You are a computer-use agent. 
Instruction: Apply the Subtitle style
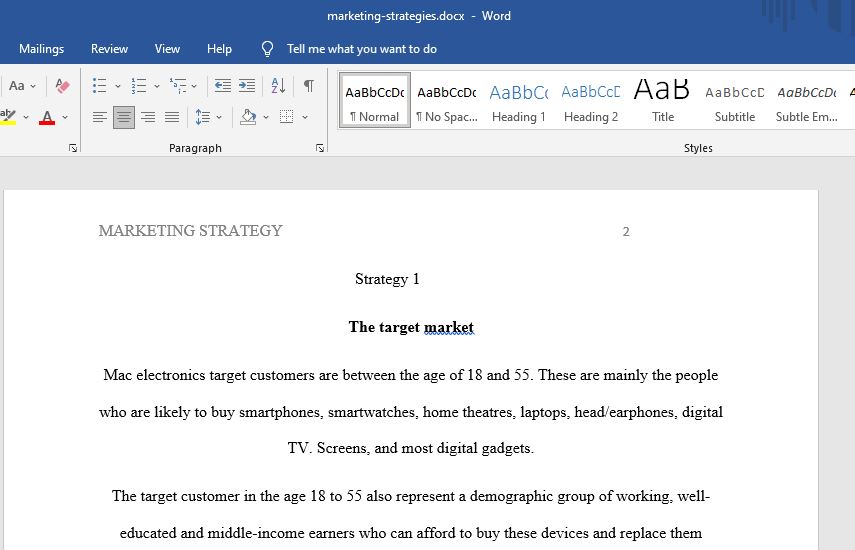tap(734, 101)
